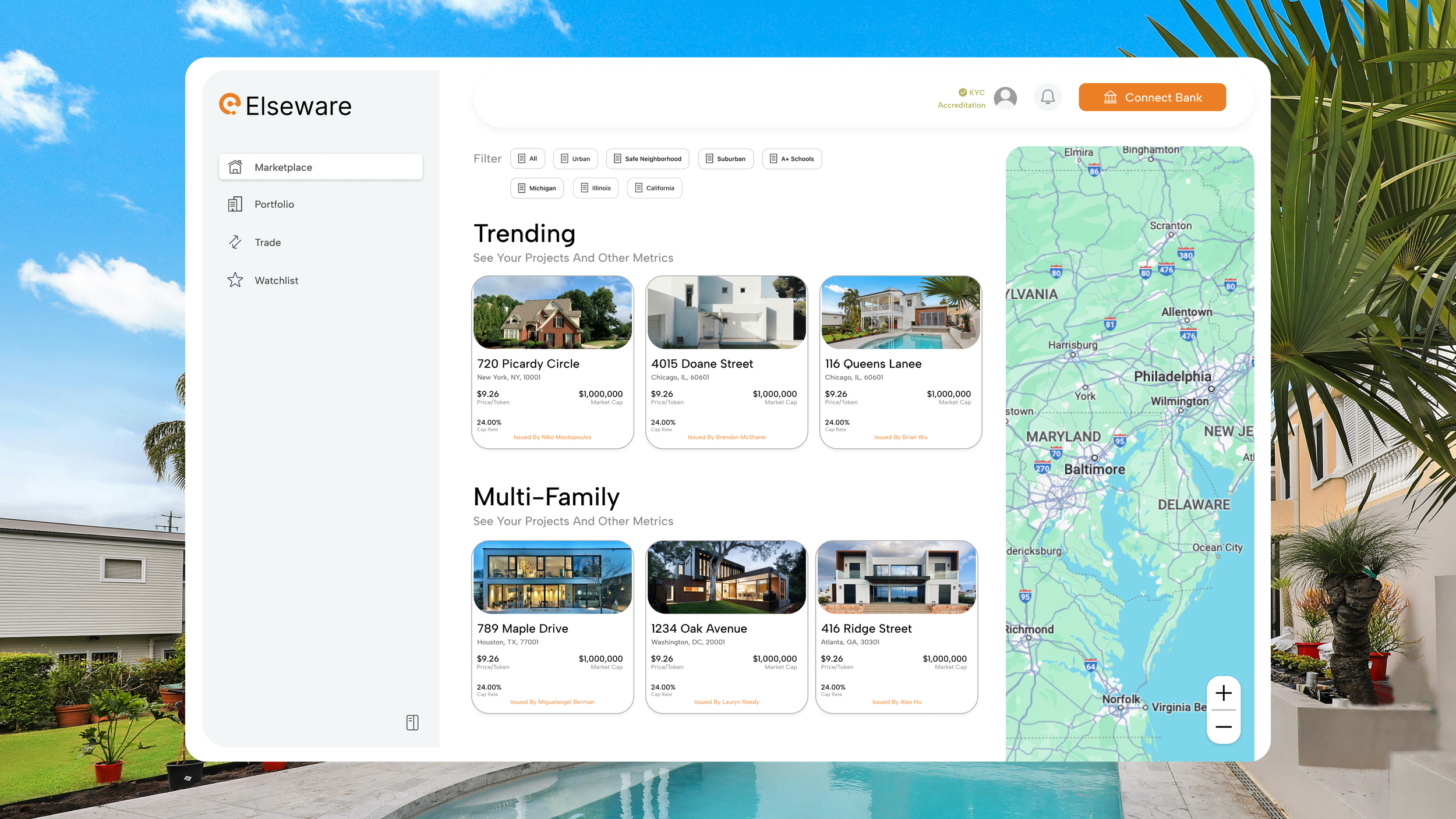Go to the Trade section

pos(267,243)
